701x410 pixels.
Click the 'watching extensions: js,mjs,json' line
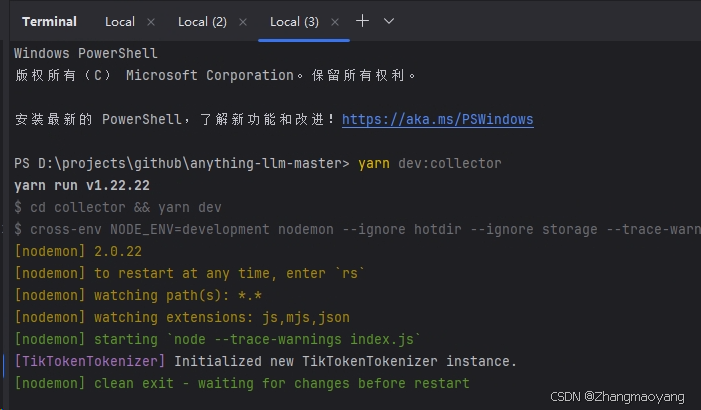(182, 317)
